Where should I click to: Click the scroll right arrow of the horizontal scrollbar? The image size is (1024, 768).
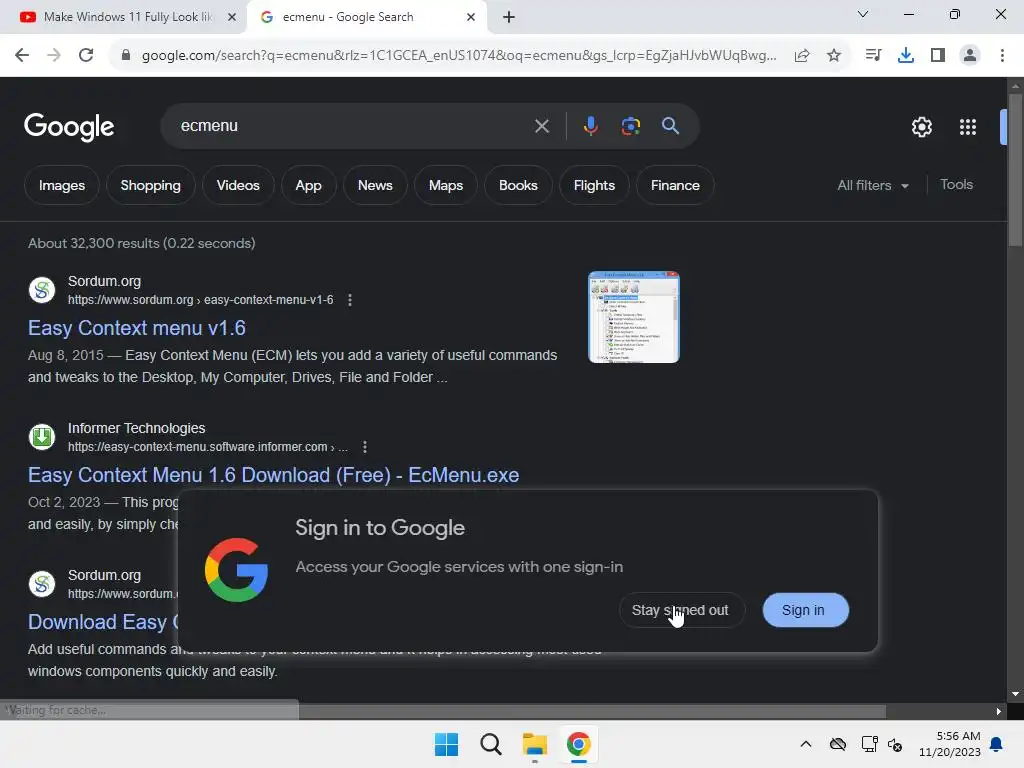pos(998,711)
